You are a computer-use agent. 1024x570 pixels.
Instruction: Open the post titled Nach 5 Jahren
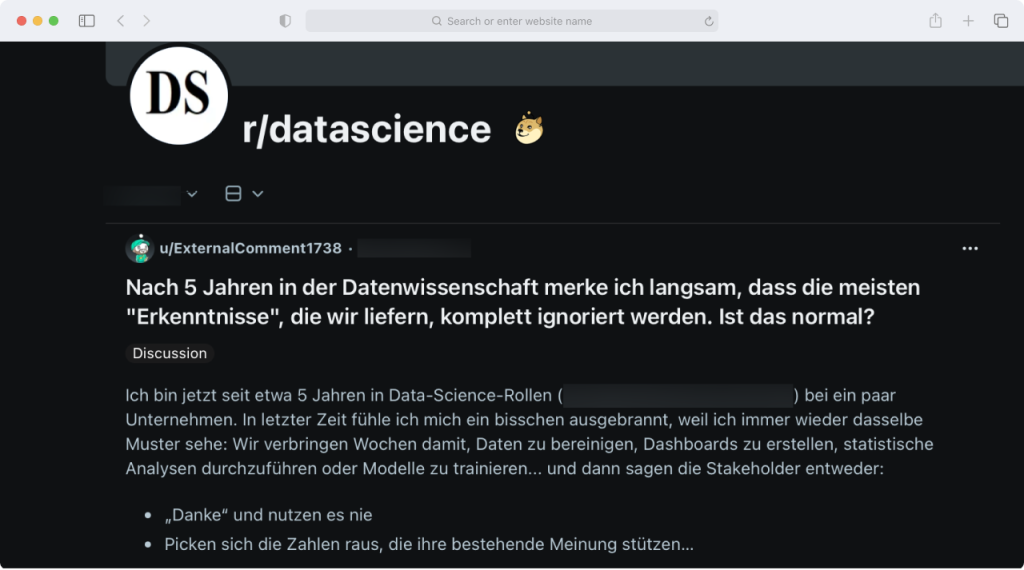point(522,302)
